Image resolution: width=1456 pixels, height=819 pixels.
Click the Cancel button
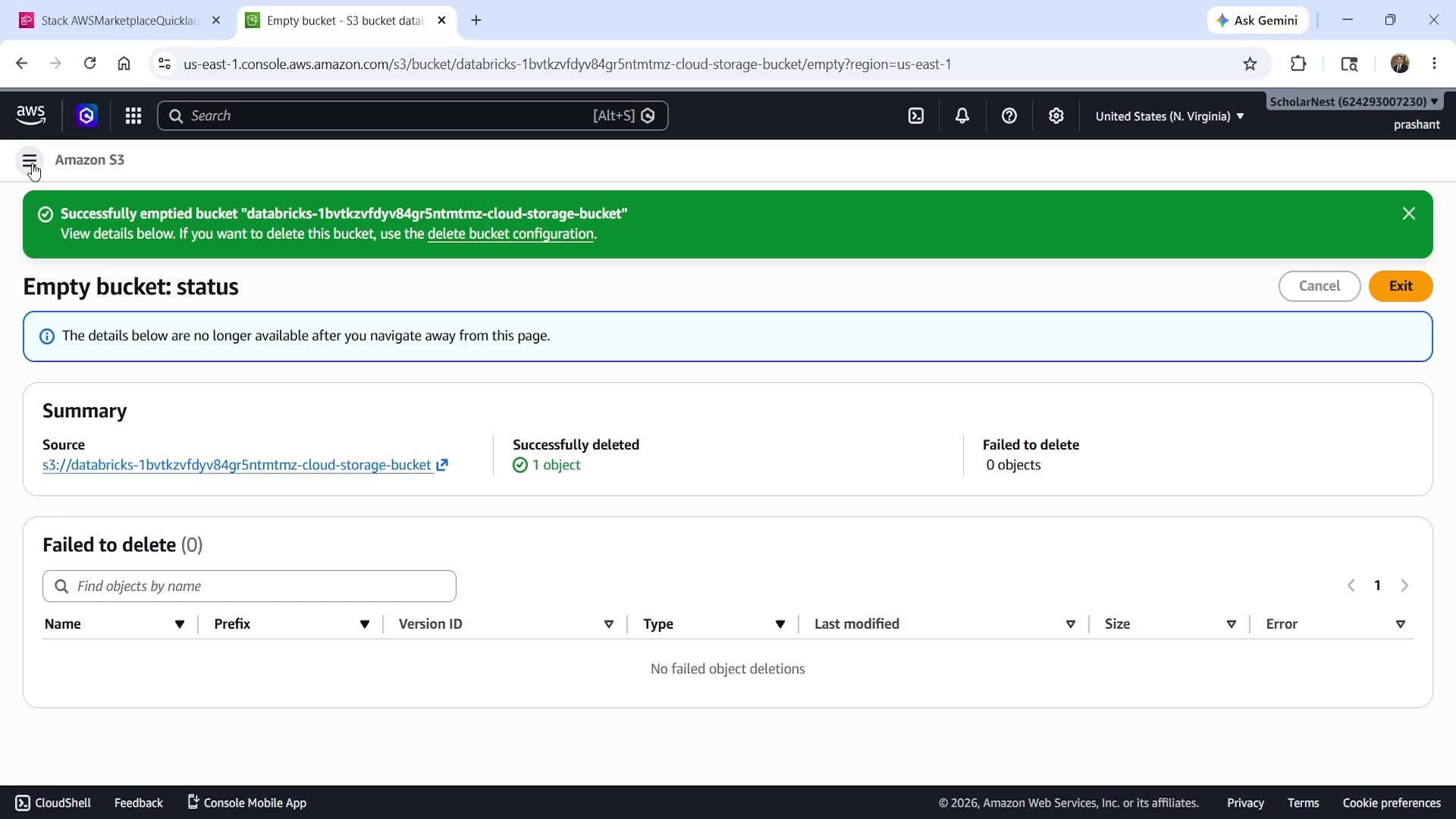point(1319,286)
